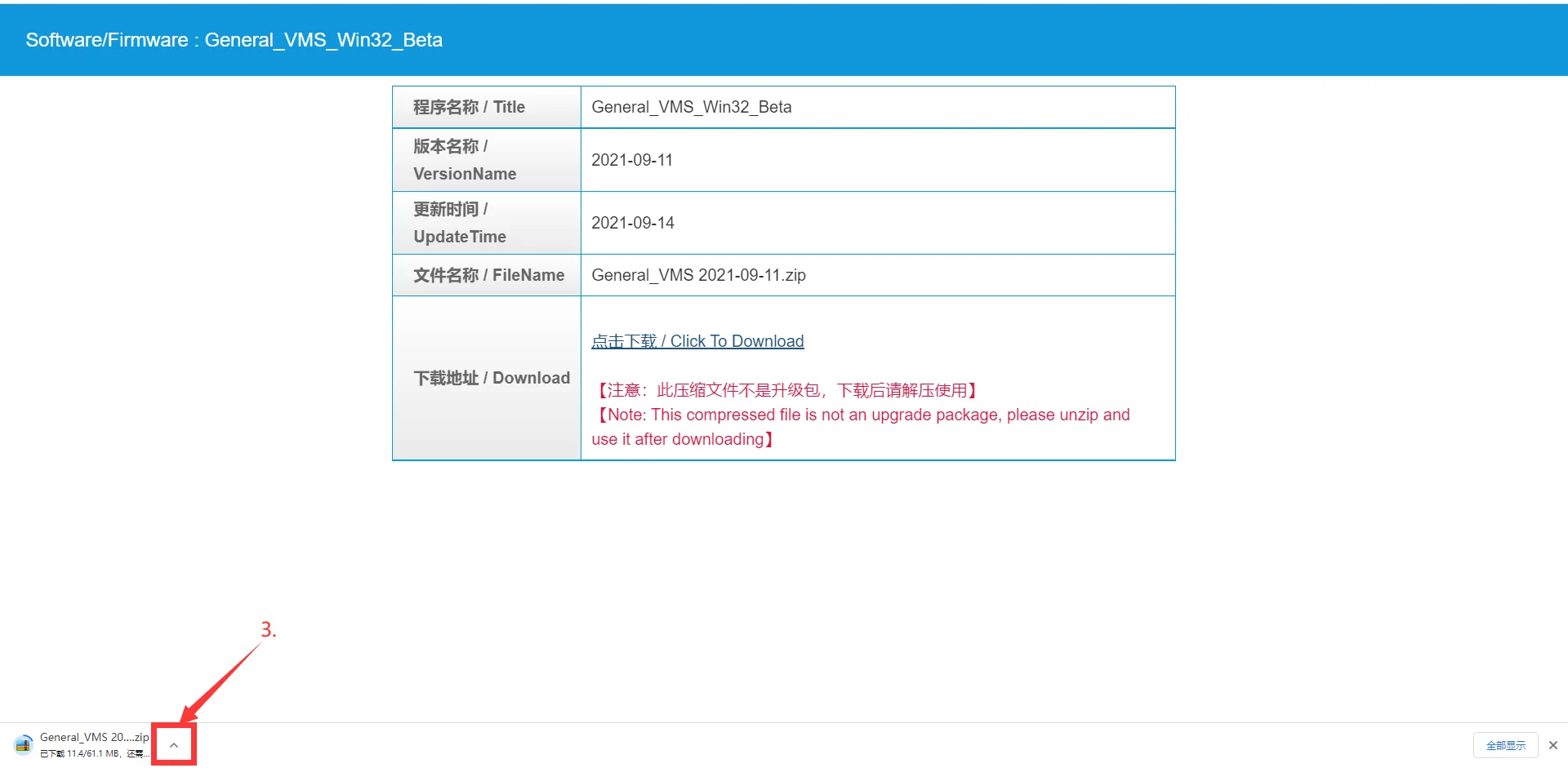The image size is (1568, 768).
Task: Click the 程序名称 / Title label cell
Action: [487, 107]
